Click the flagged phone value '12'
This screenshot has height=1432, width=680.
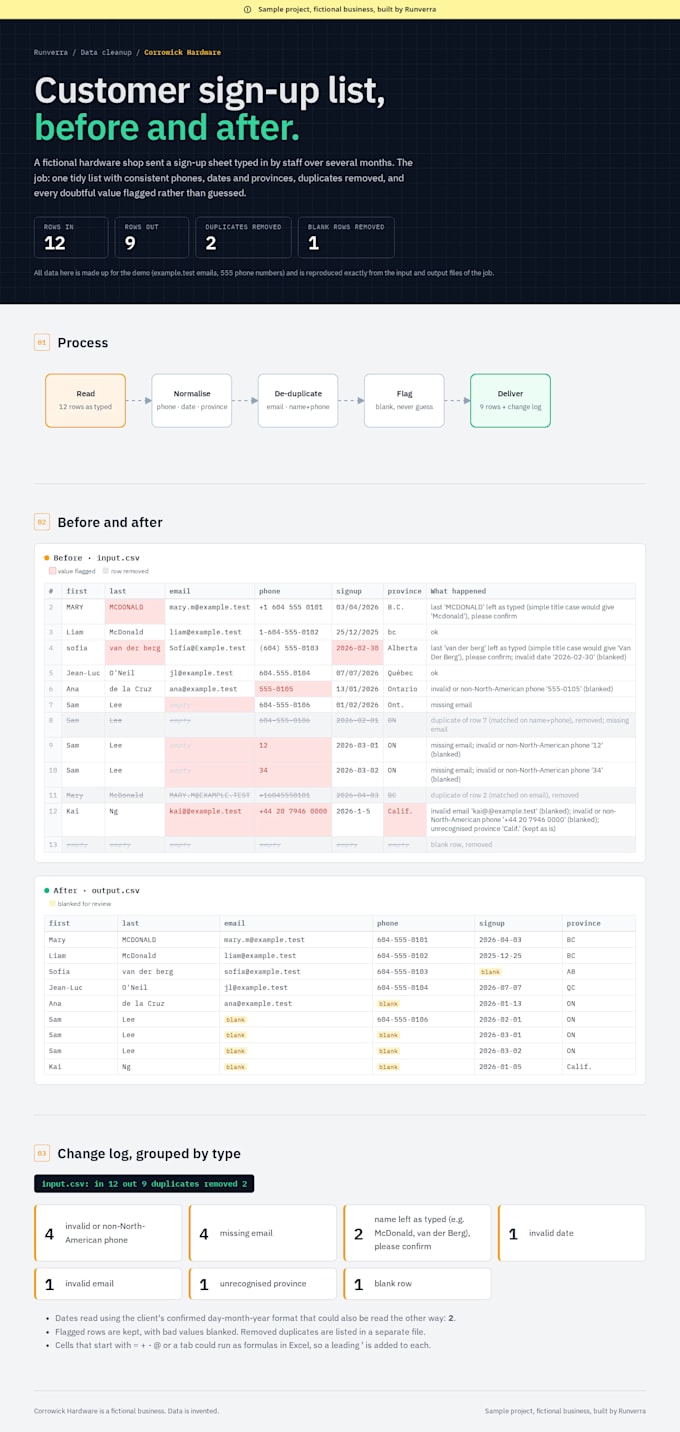click(x=294, y=750)
